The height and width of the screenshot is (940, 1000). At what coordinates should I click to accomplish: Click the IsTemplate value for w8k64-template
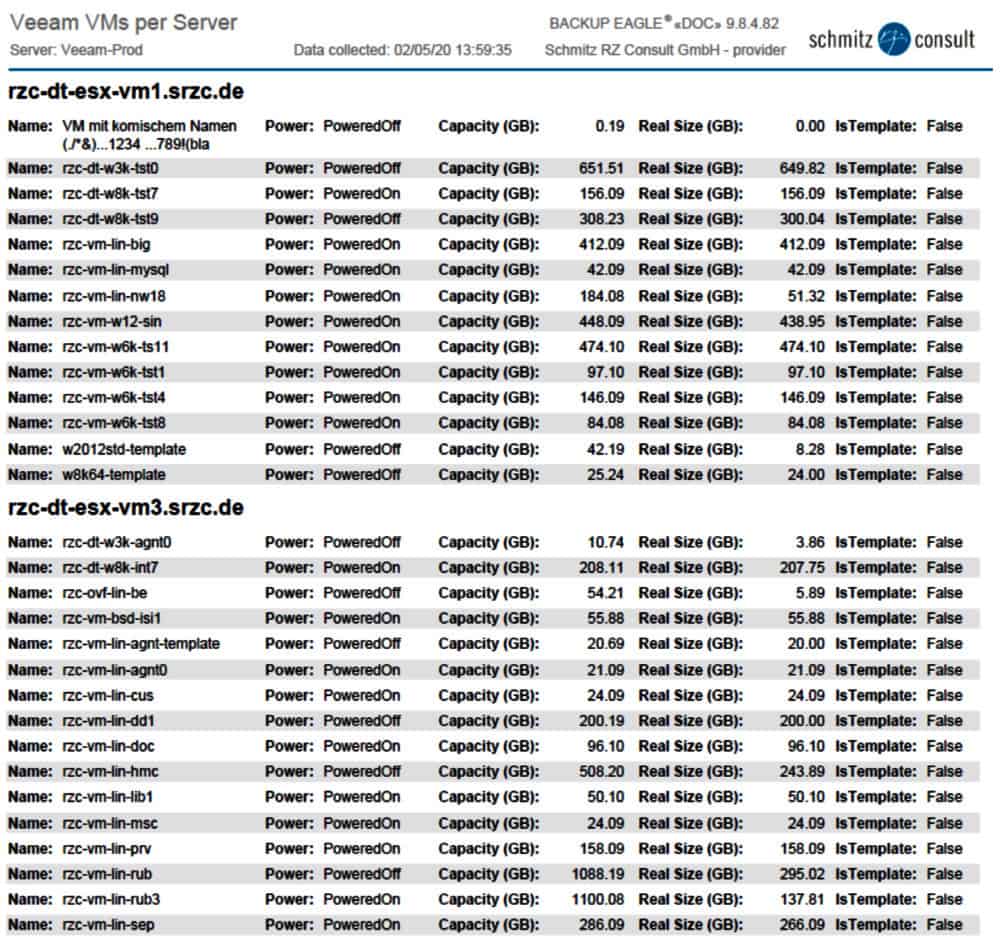[x=944, y=474]
